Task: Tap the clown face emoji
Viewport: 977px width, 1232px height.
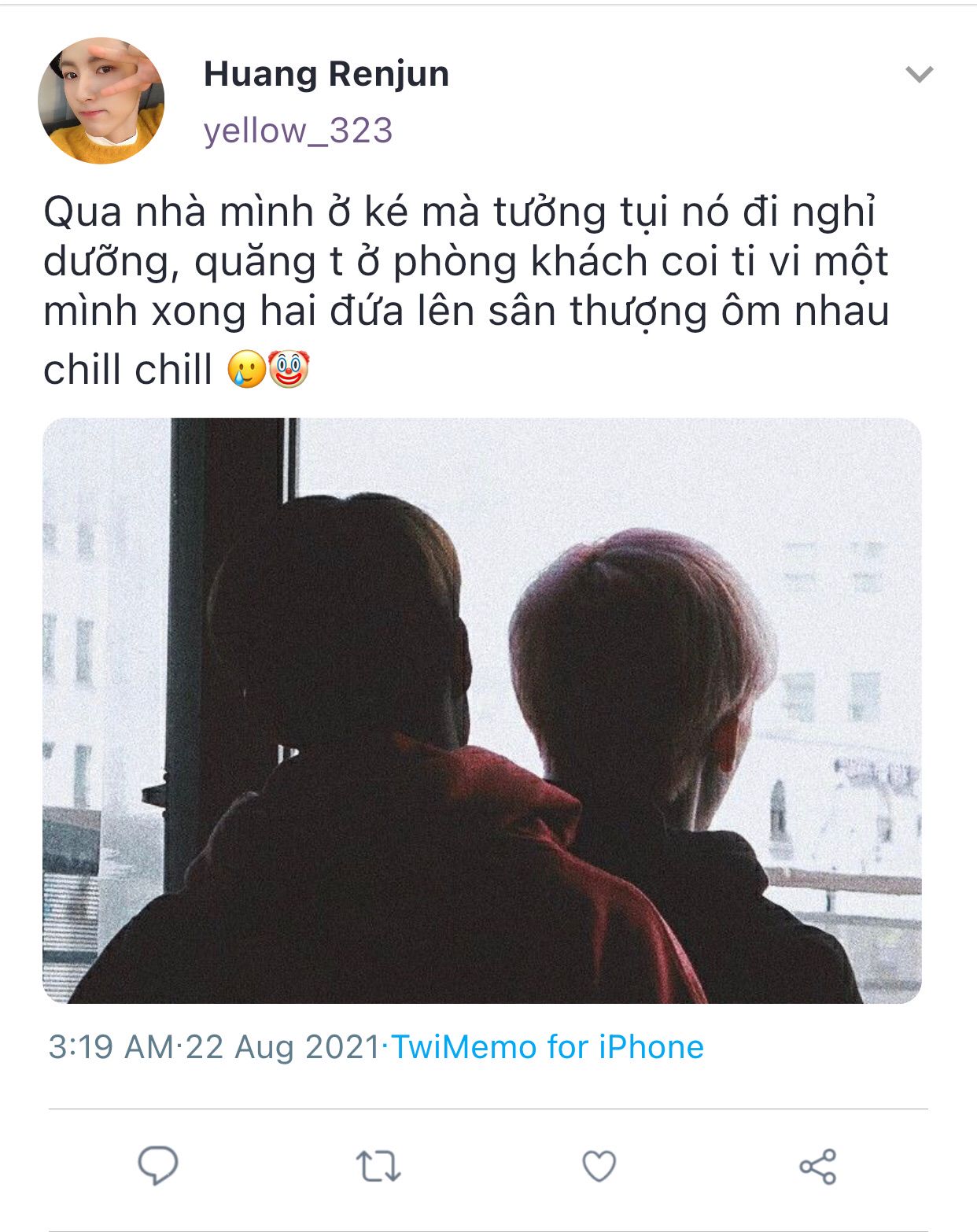Action: pyautogui.click(x=289, y=369)
